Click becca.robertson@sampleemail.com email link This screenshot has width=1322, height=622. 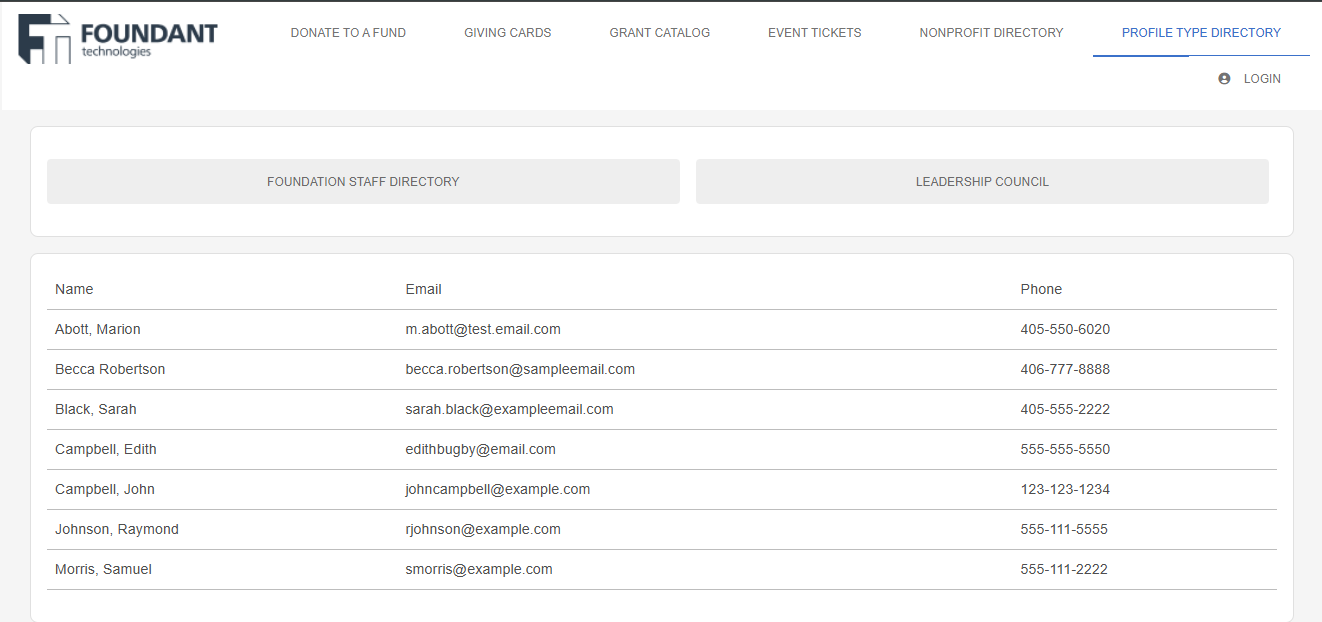pos(520,369)
